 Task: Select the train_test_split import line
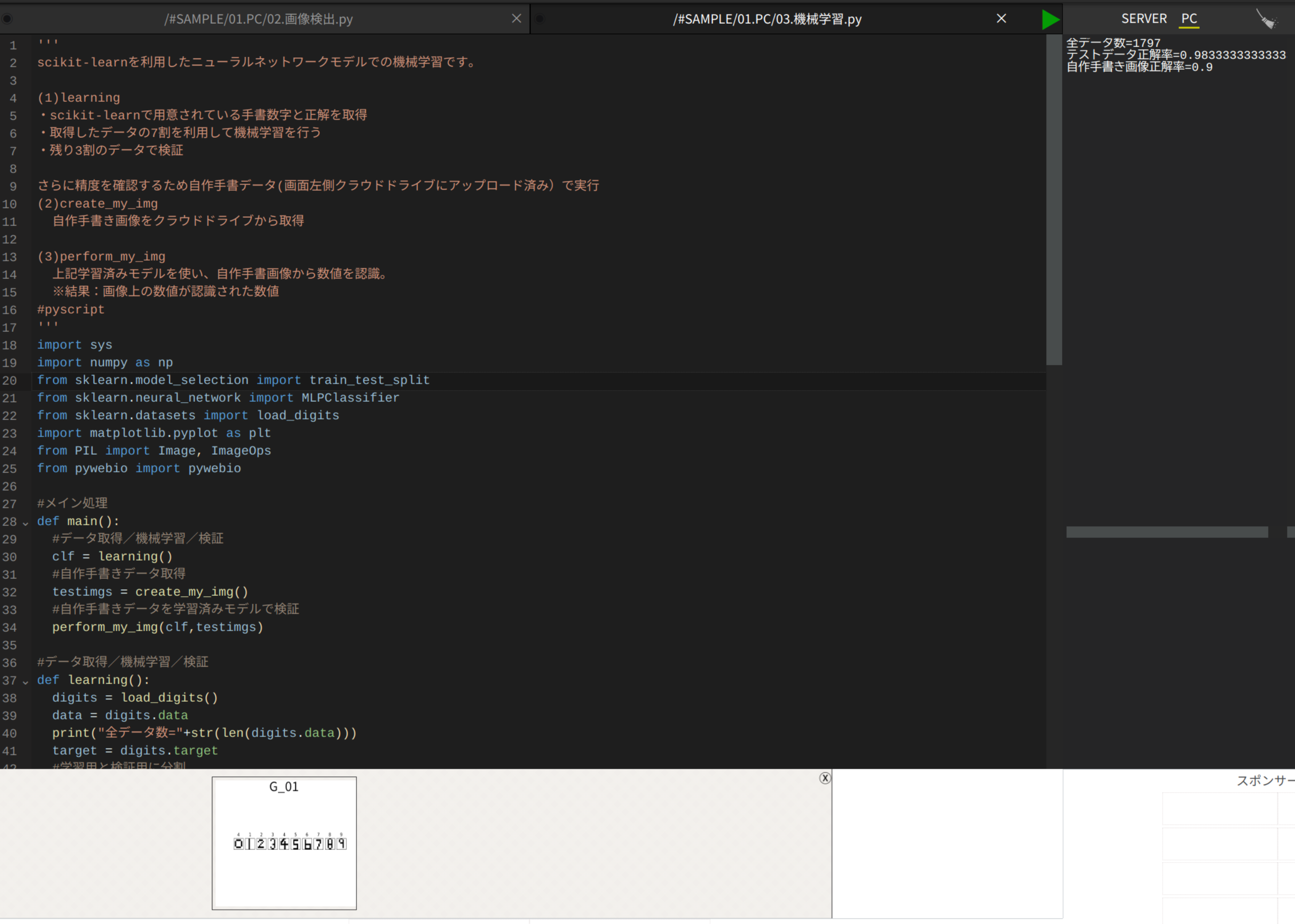233,380
